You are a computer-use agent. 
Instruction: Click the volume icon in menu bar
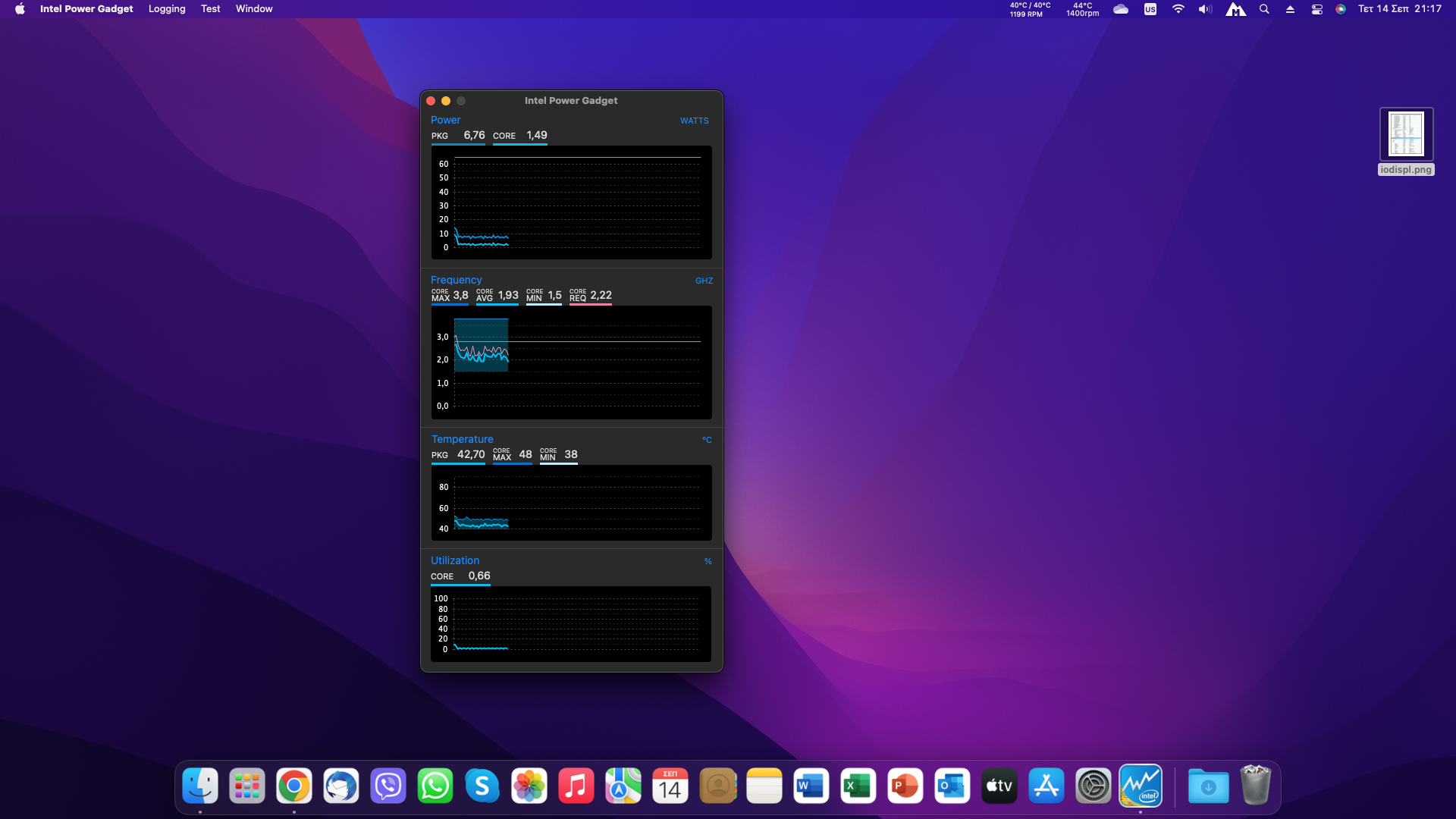tap(1205, 9)
